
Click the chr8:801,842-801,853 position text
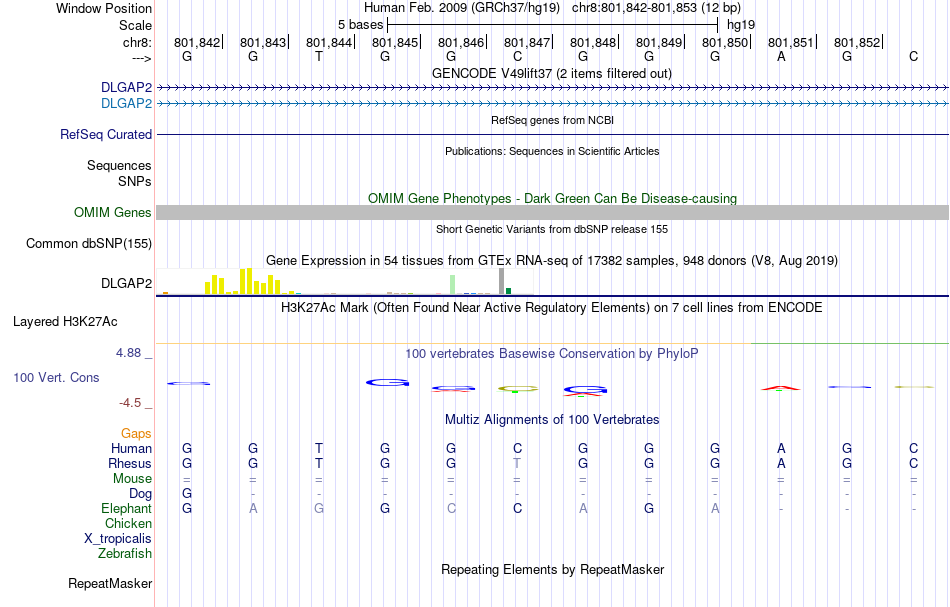pyautogui.click(x=656, y=8)
